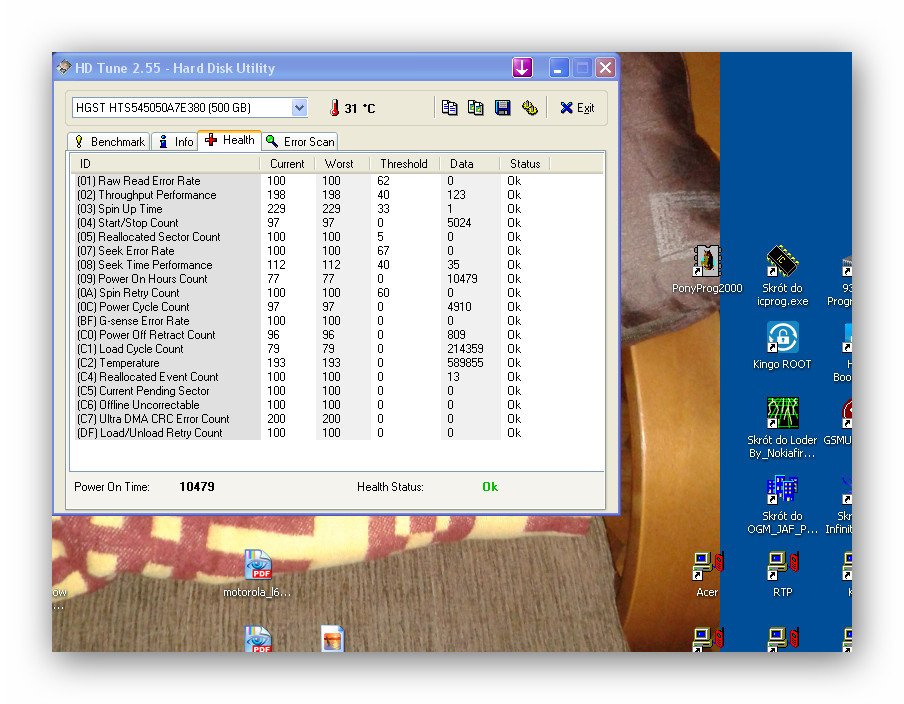This screenshot has height=704, width=904.
Task: Open the Skrót do OGM_JAF_P desktop shortcut
Action: click(x=782, y=505)
